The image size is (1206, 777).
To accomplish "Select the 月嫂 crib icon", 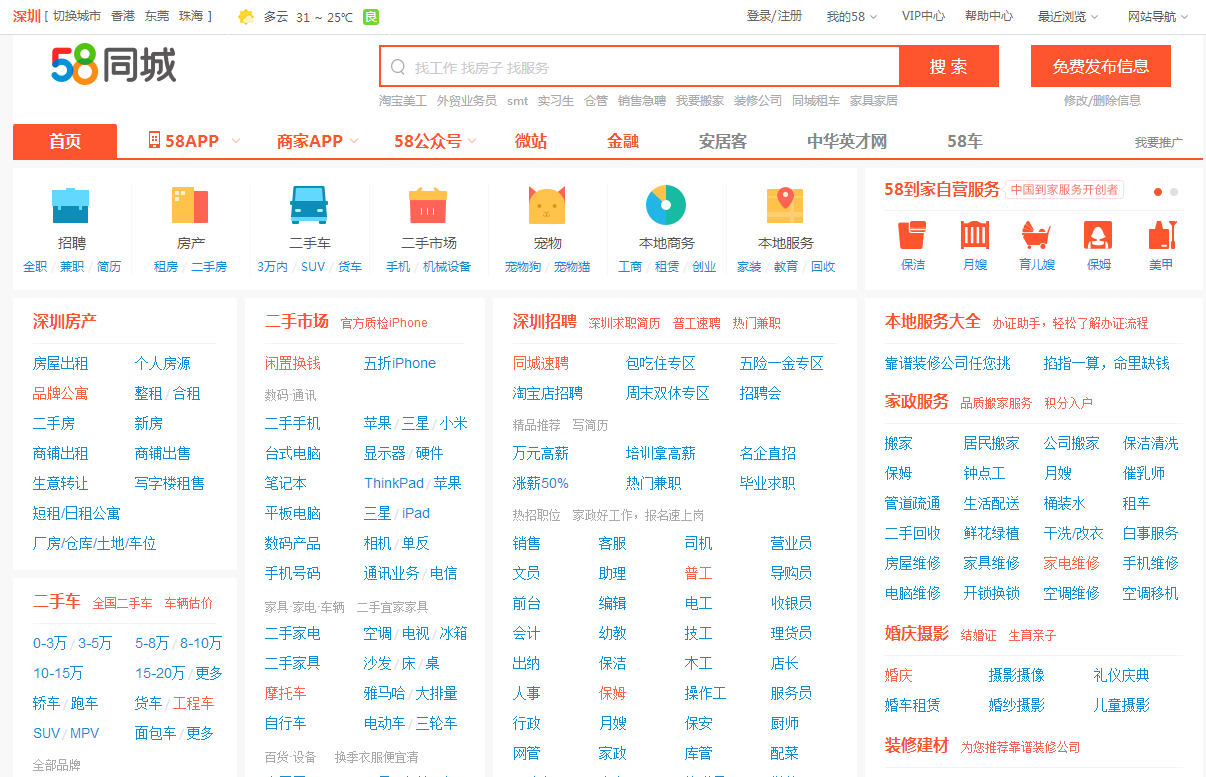I will click(x=975, y=235).
